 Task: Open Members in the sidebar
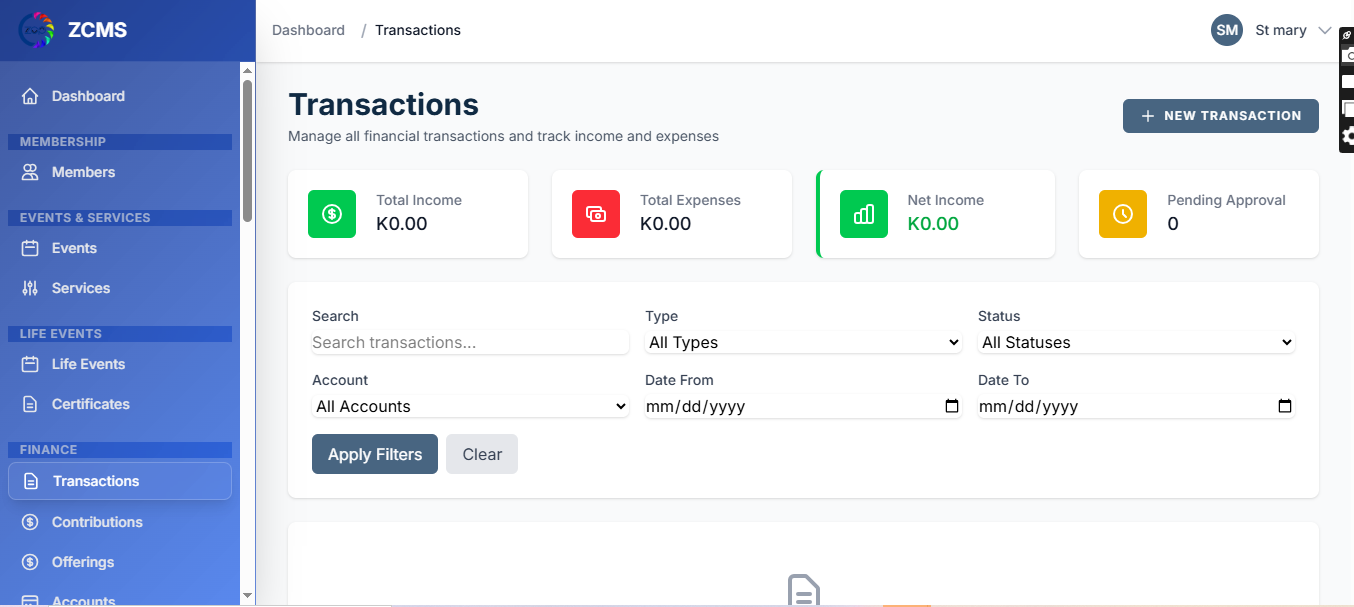tap(83, 172)
